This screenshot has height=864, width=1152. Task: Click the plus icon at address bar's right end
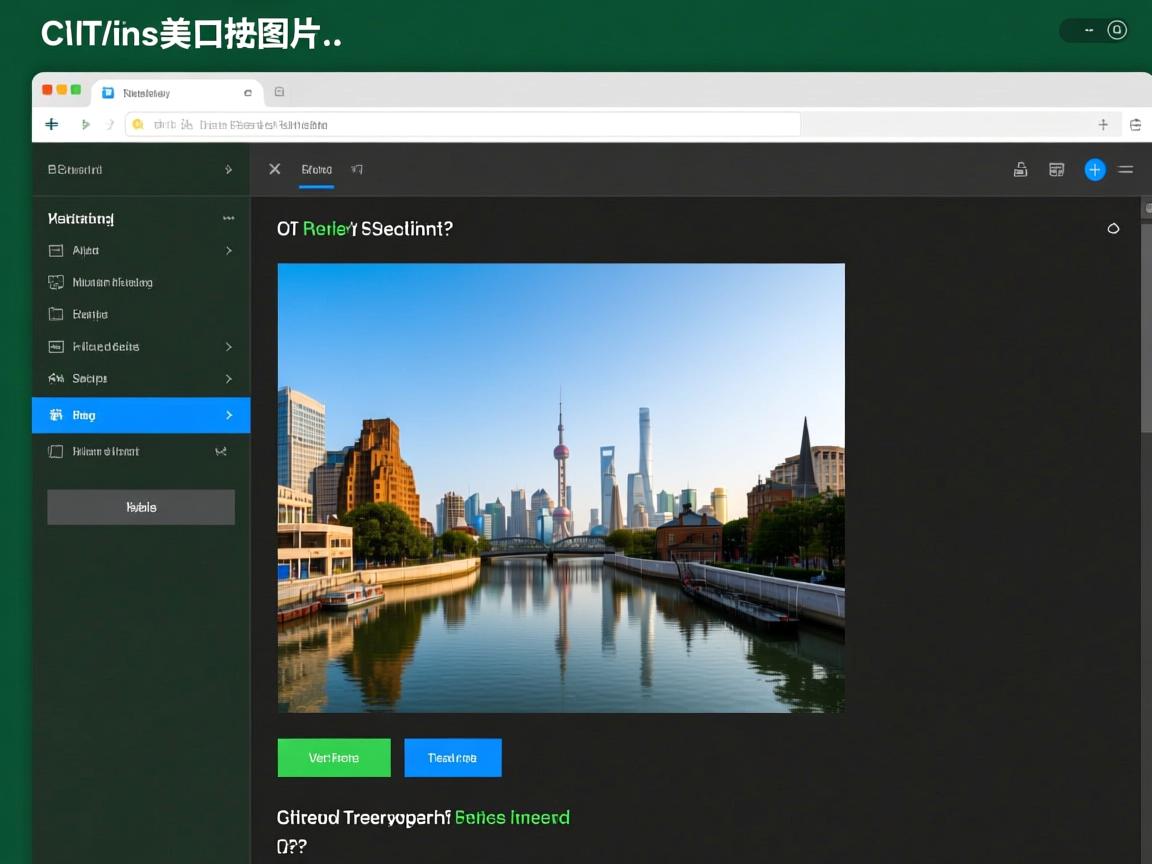click(x=1103, y=125)
